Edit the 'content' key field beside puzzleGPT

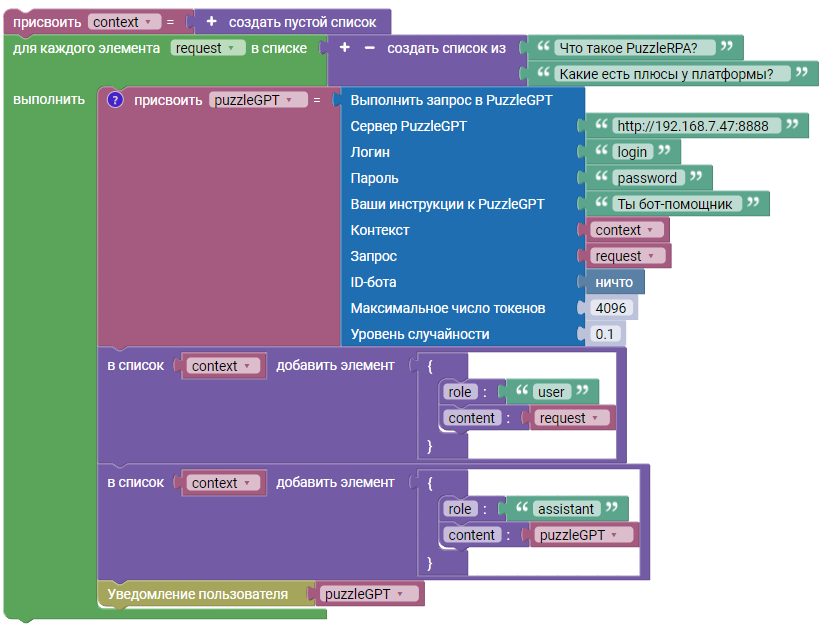[472, 535]
